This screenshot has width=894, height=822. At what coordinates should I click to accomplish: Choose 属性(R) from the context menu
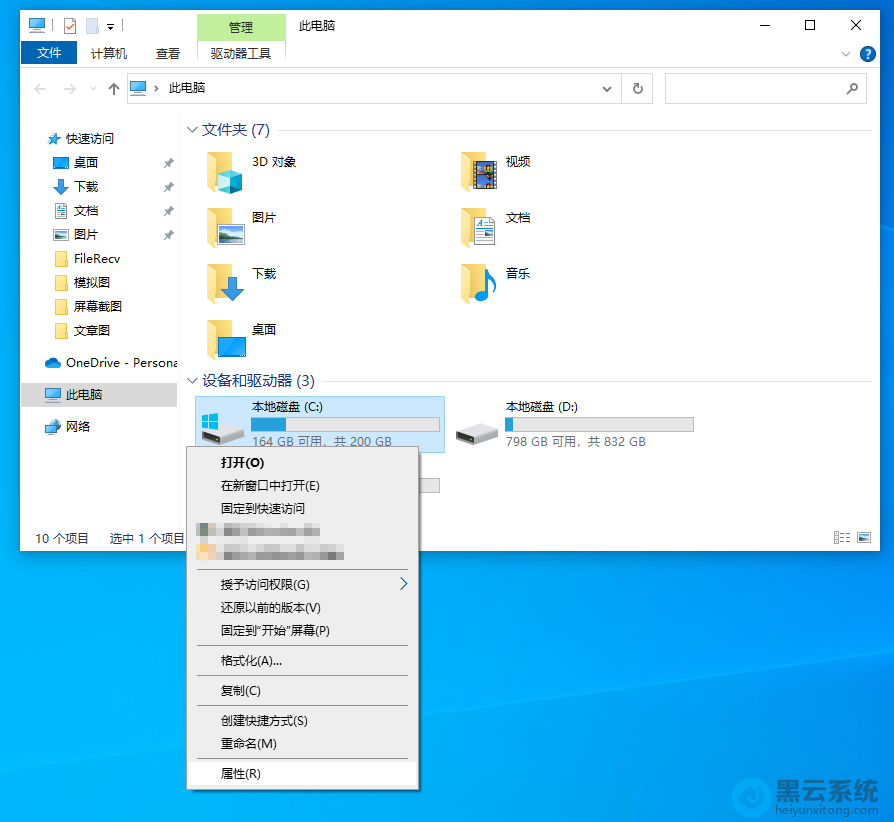click(x=241, y=774)
